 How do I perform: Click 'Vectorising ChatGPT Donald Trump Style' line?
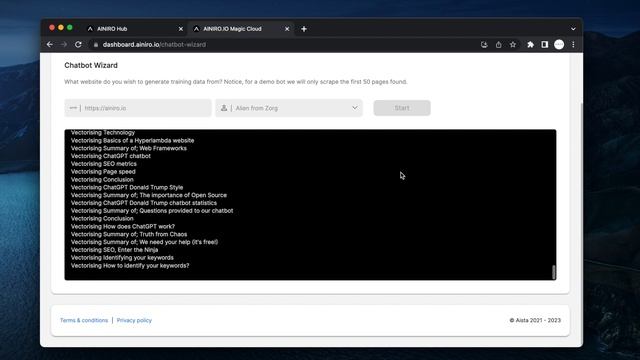(x=127, y=187)
